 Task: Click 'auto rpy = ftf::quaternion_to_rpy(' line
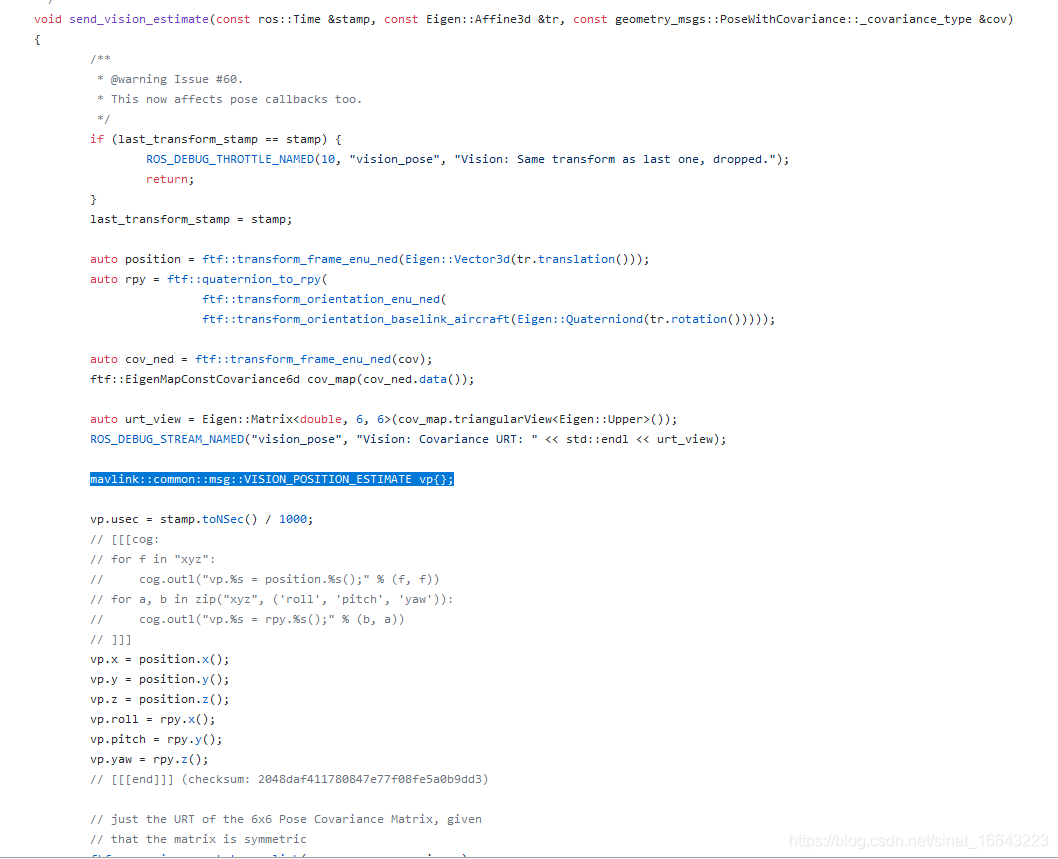coord(208,279)
